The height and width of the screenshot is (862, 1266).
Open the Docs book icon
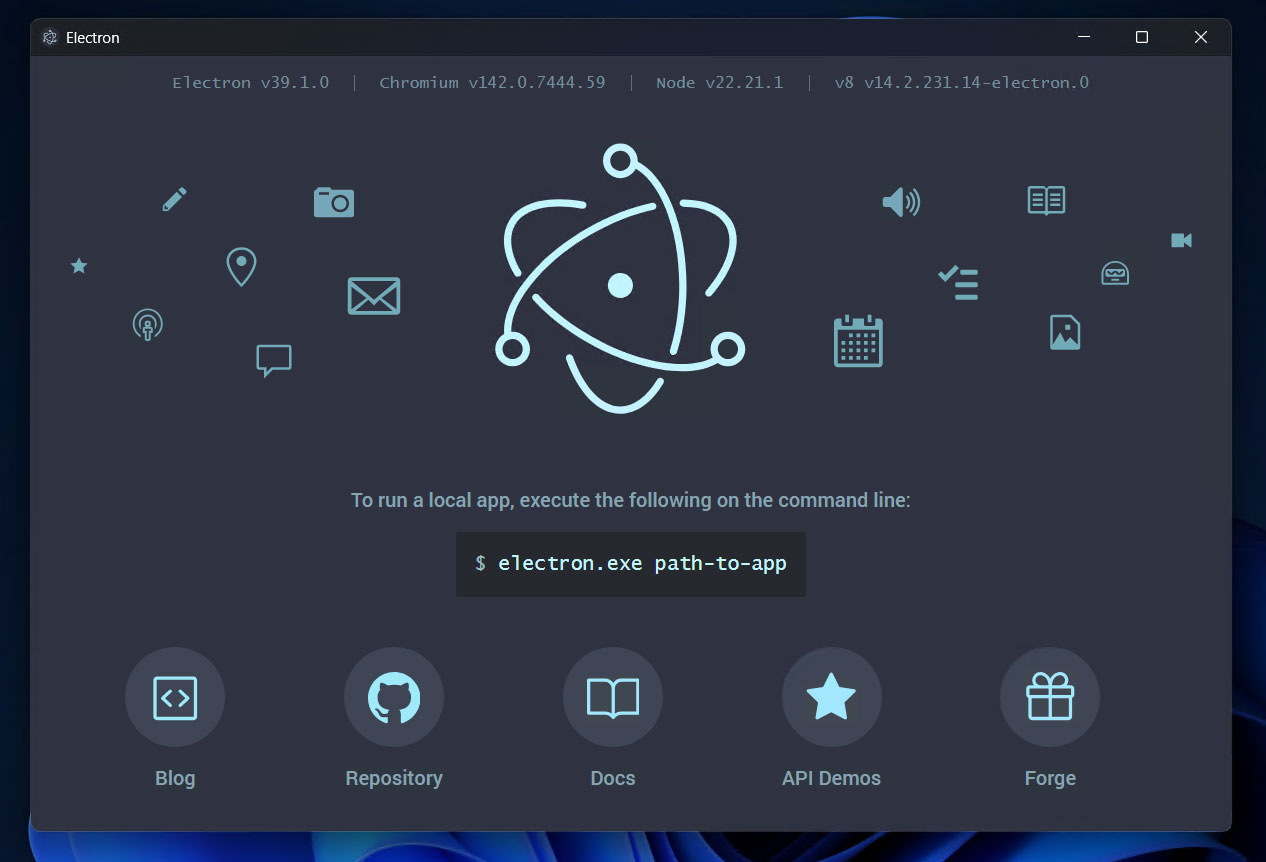613,697
